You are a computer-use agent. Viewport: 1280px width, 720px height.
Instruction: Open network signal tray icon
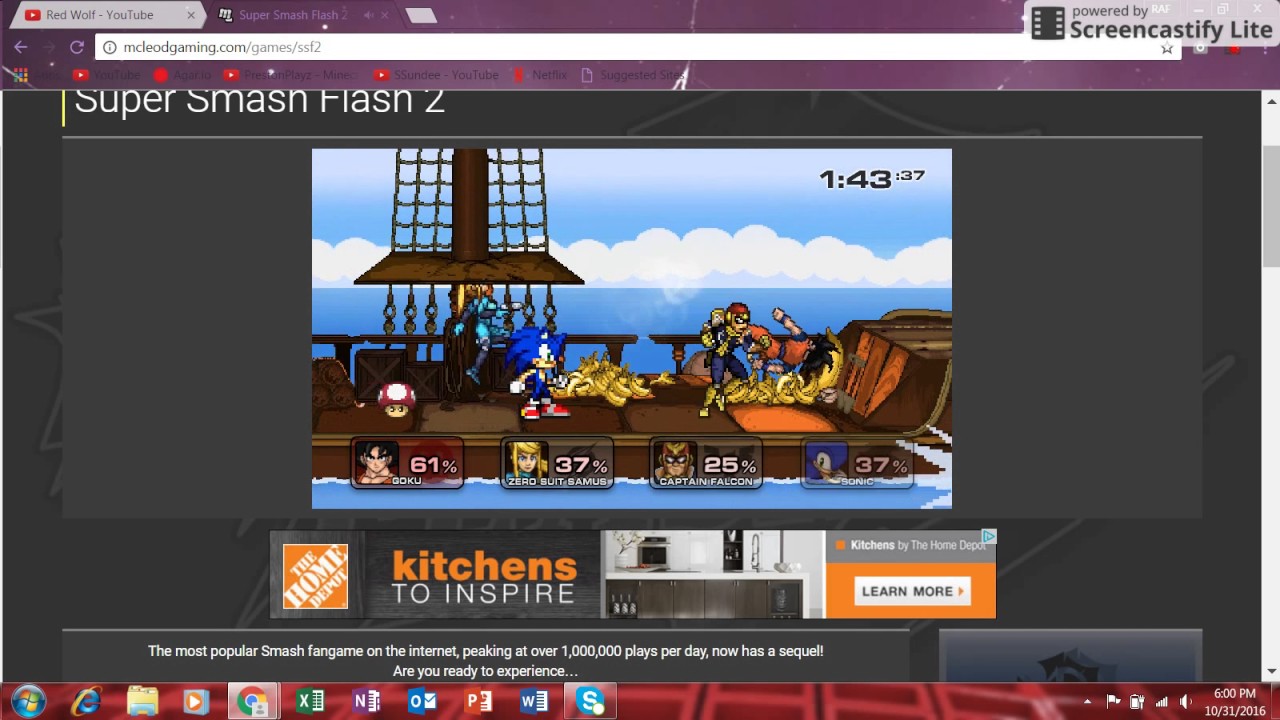tap(1161, 701)
